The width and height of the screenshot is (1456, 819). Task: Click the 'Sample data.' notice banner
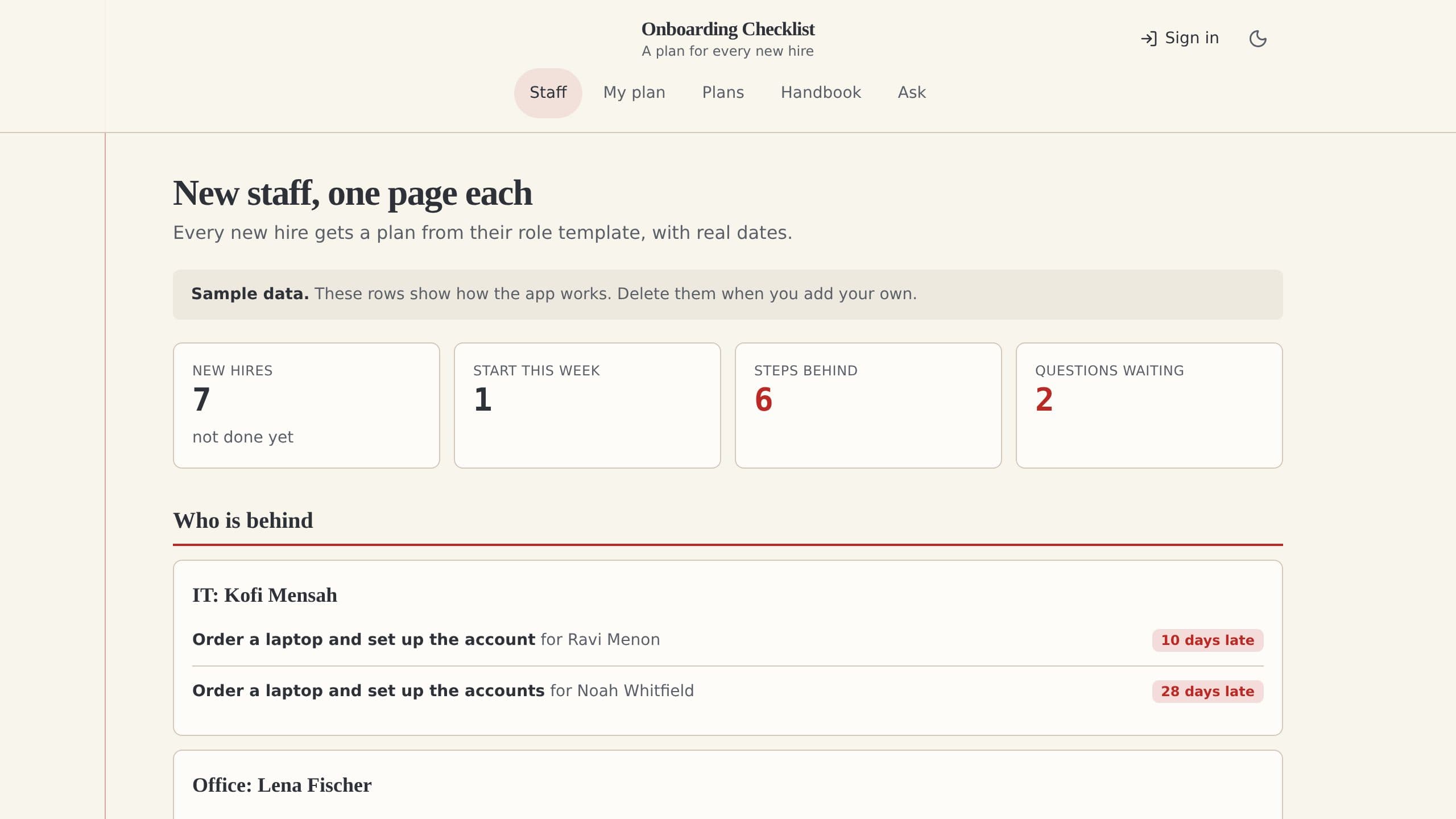pos(728,295)
